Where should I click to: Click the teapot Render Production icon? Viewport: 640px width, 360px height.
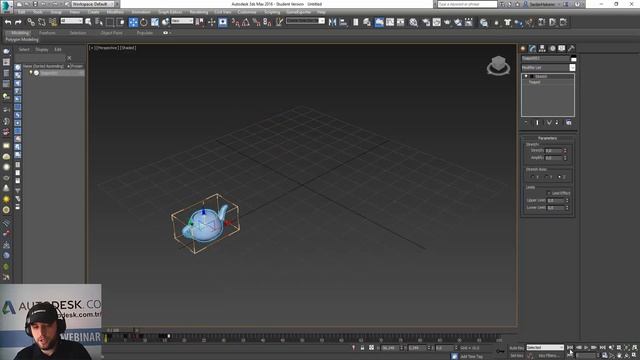point(447,22)
